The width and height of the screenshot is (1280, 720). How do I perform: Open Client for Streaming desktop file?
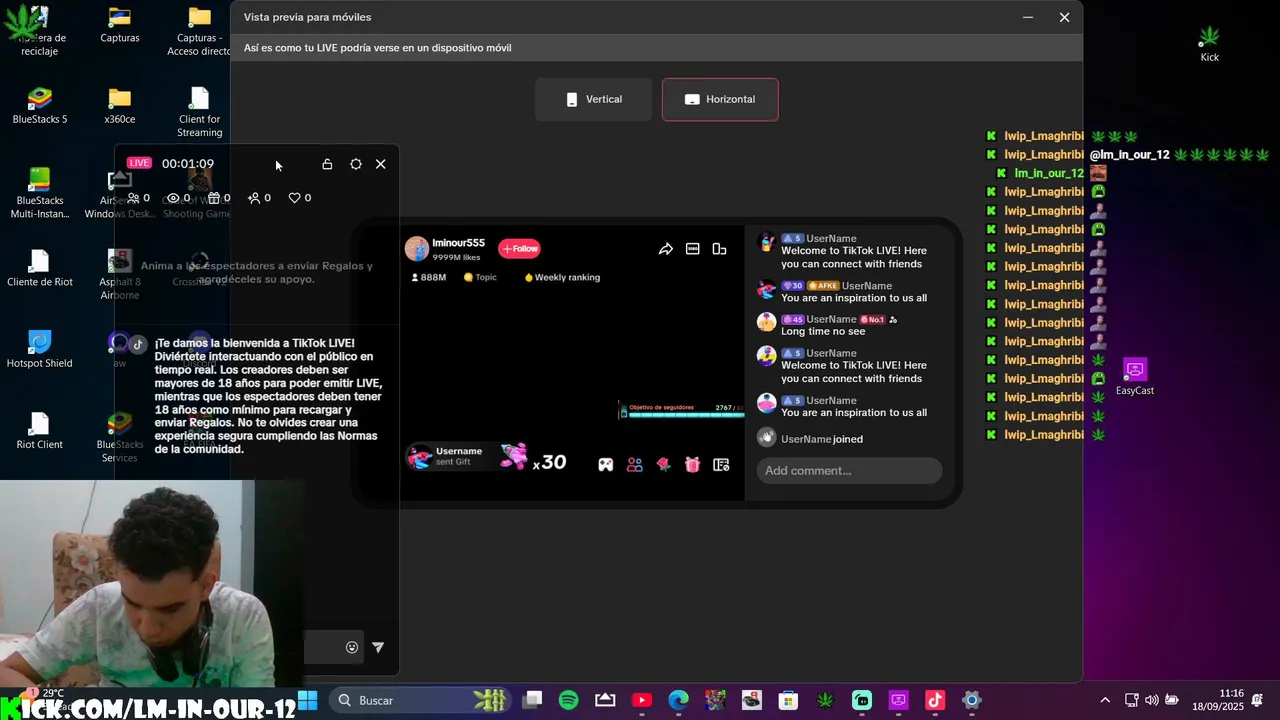click(200, 112)
